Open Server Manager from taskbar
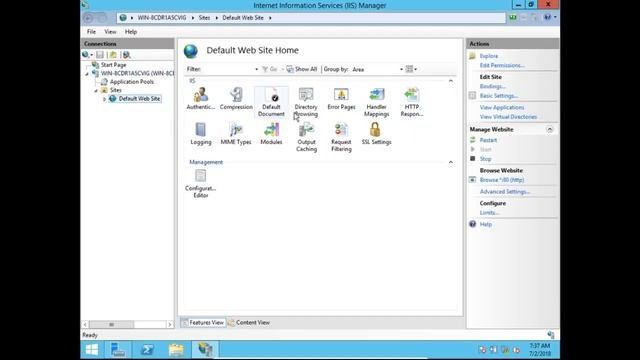Screen dimensions: 640x360 click(118, 350)
